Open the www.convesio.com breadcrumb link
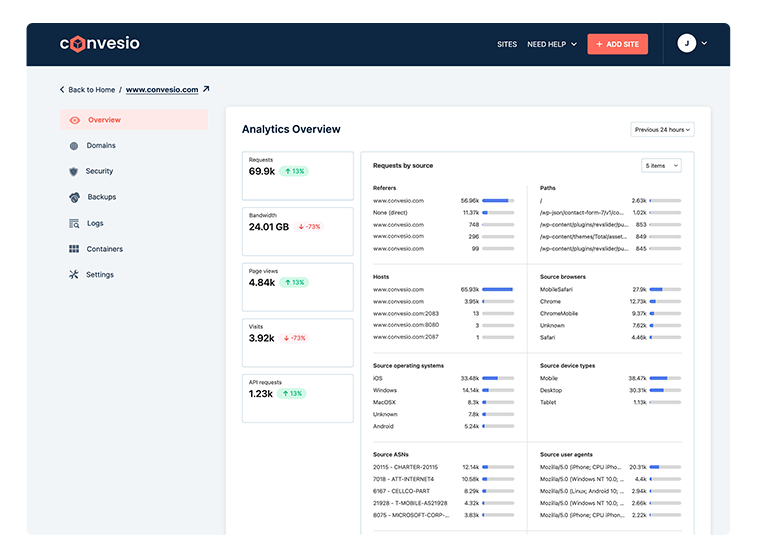758x554 pixels. 162,89
